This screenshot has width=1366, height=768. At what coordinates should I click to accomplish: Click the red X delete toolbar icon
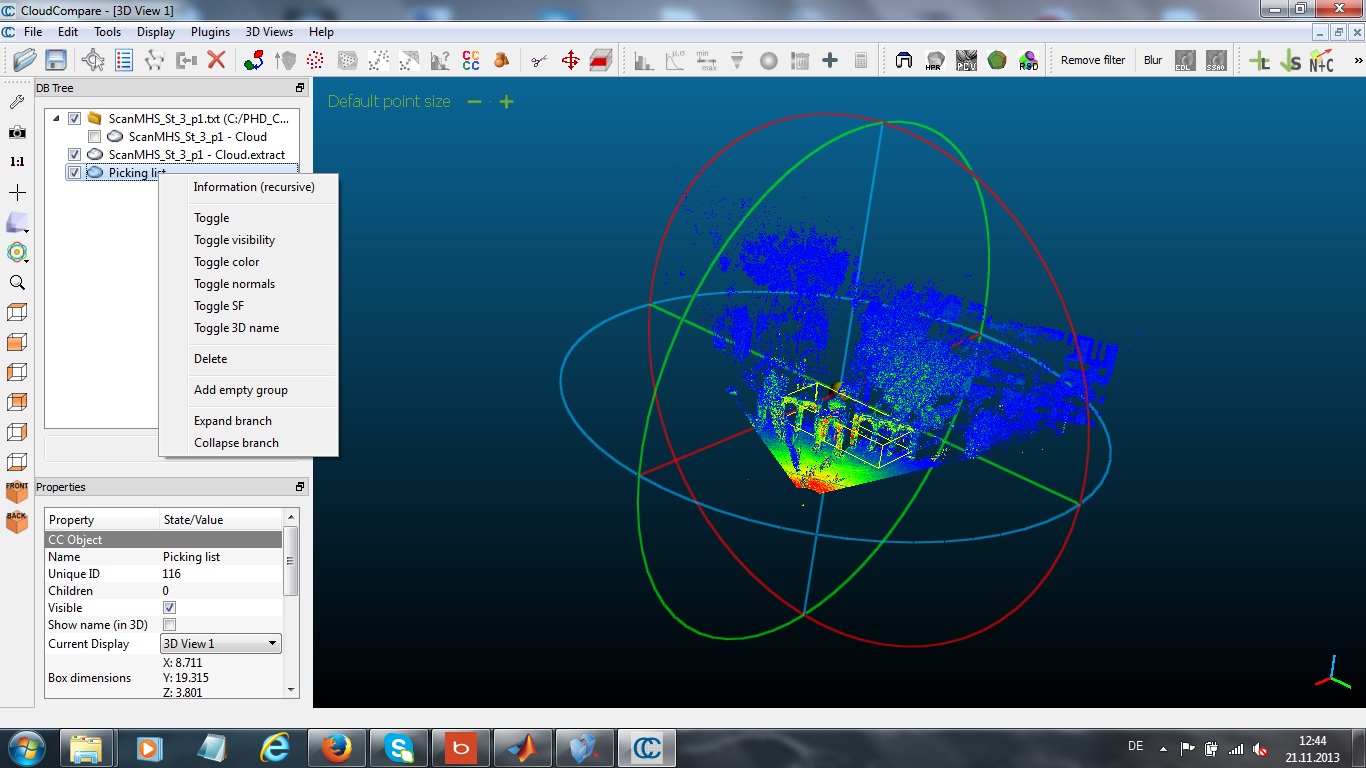tap(216, 60)
